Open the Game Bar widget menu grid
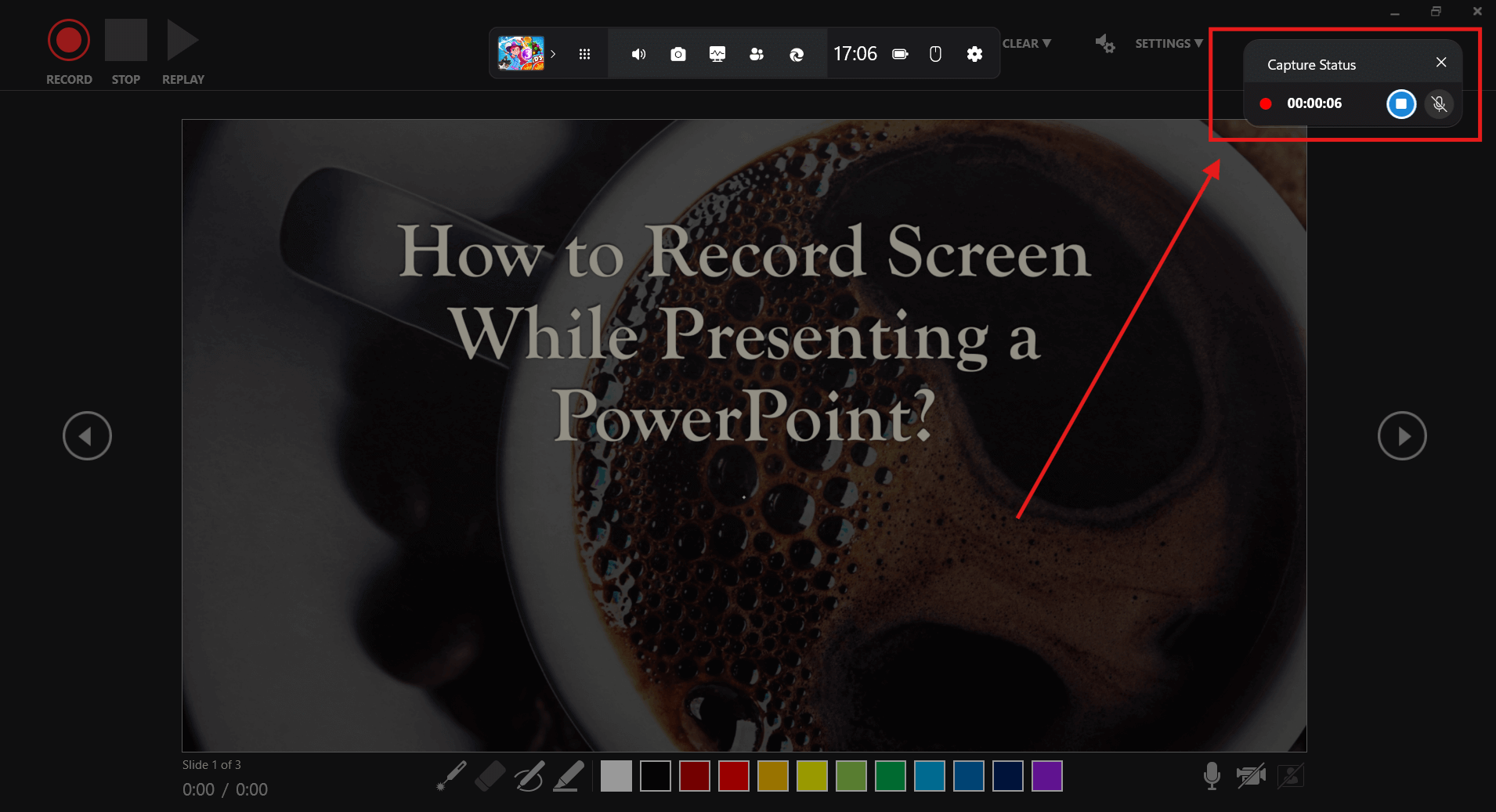This screenshot has height=812, width=1496. 584,54
